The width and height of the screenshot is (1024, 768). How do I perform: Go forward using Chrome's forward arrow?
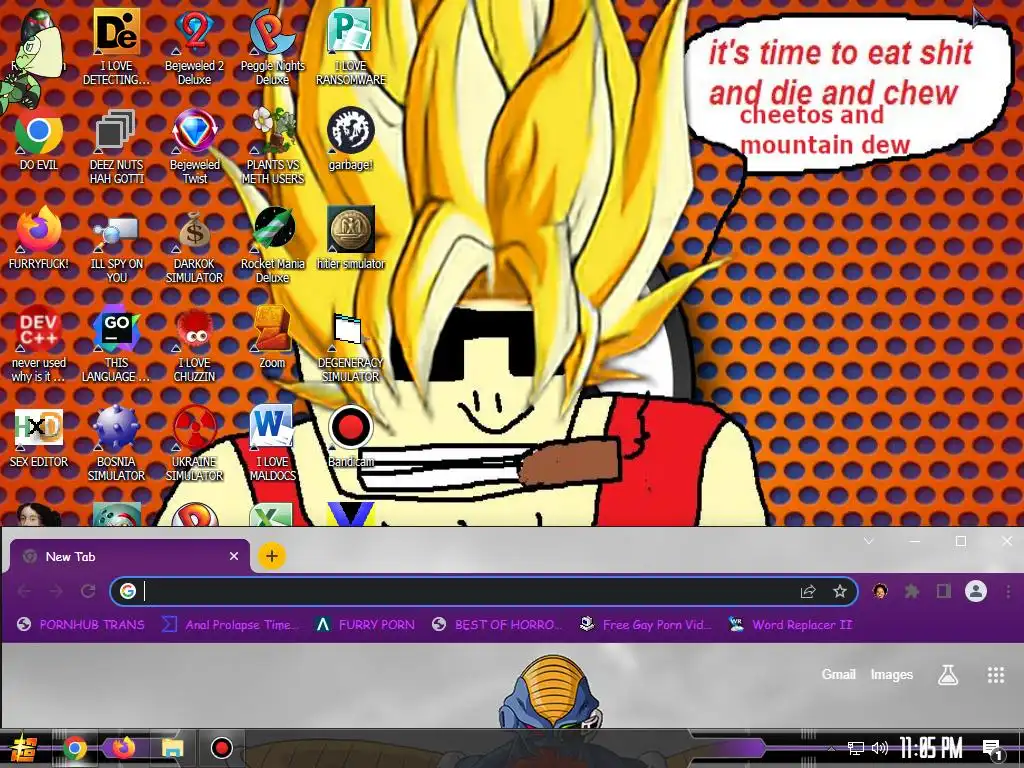point(56,592)
